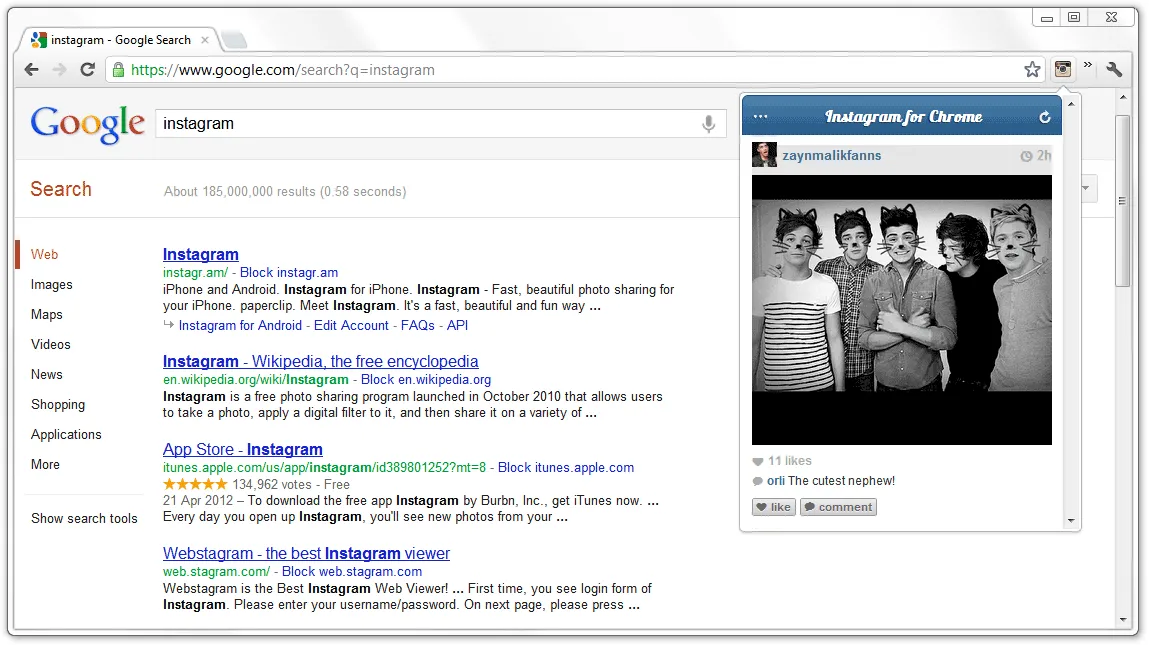Open zaynmalikfanns profile picture
This screenshot has height=645, width=1149.
pos(764,154)
